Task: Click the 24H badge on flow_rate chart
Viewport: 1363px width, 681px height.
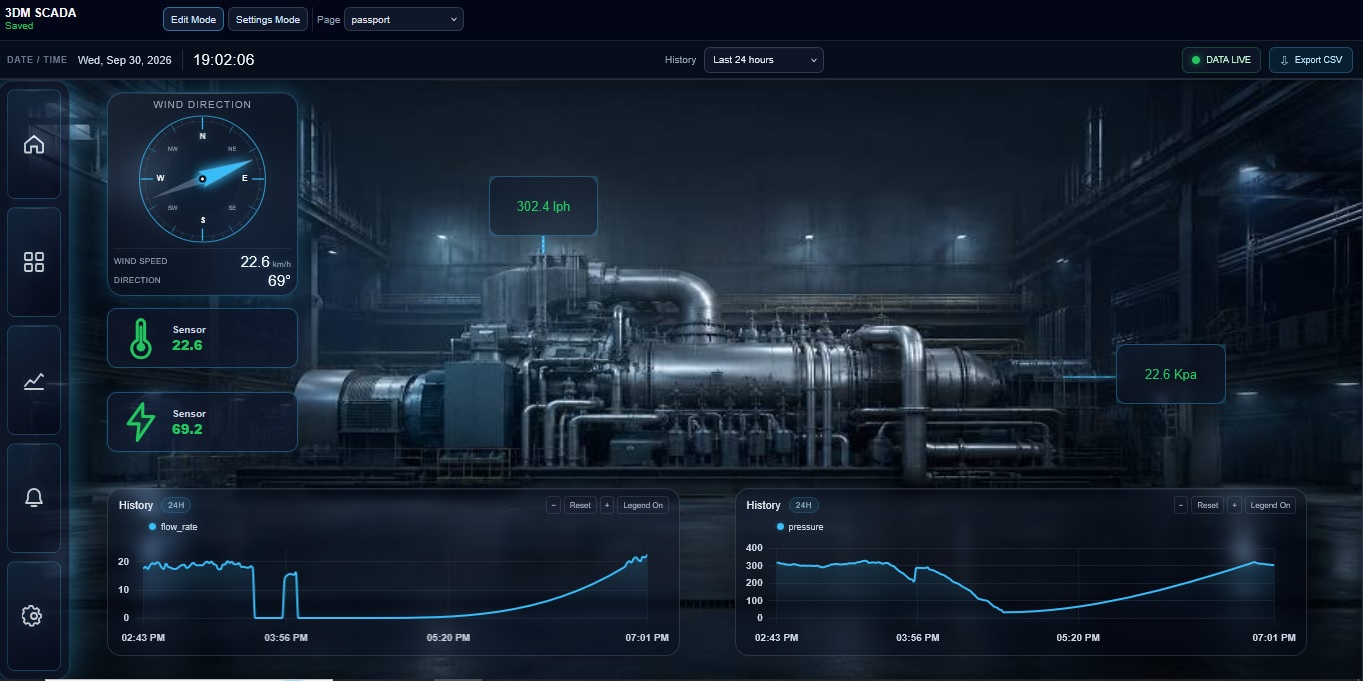Action: (176, 505)
